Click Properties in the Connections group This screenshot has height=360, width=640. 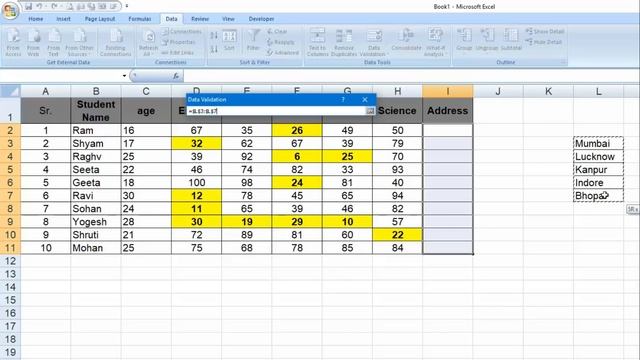[x=179, y=42]
